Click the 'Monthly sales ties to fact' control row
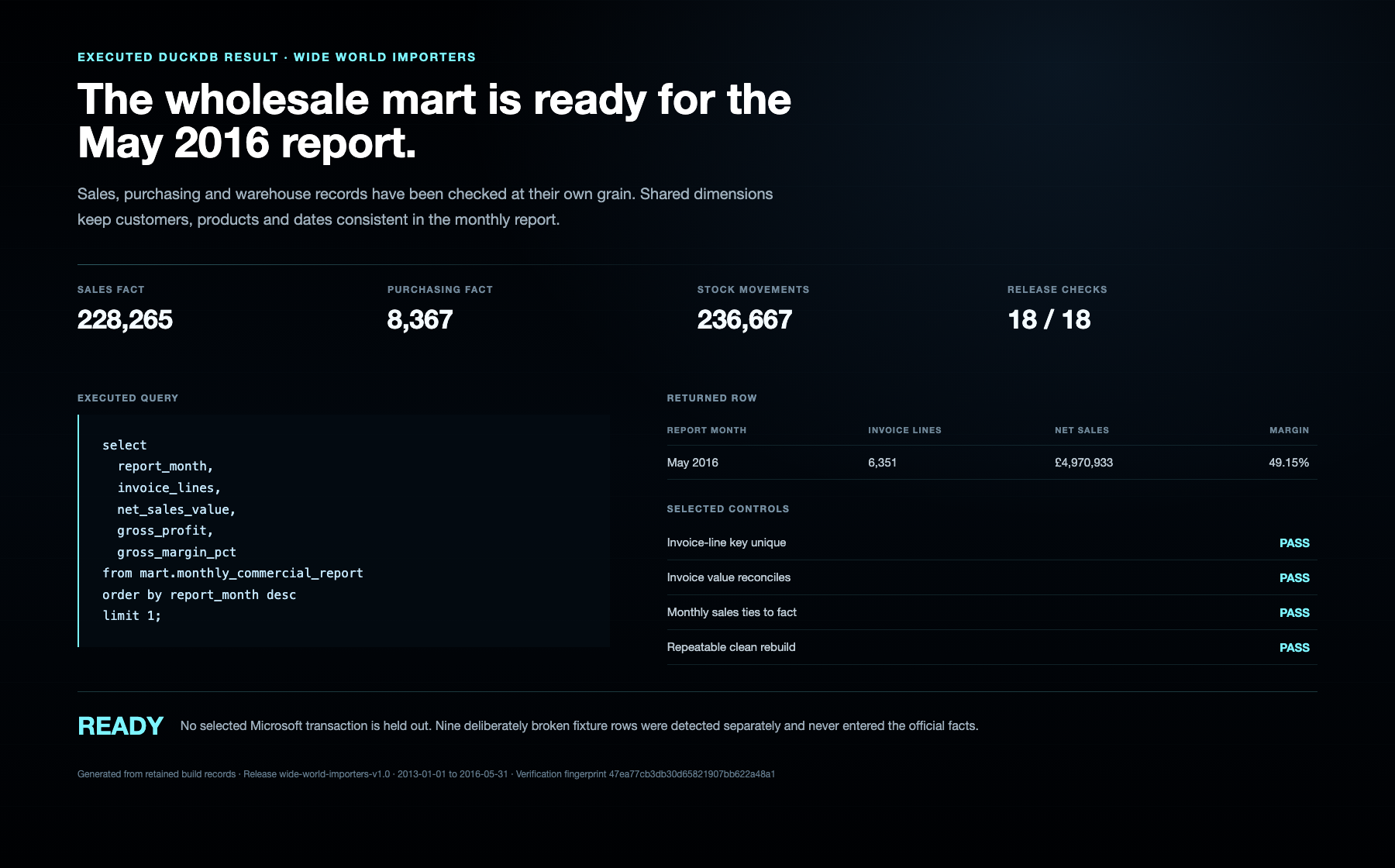Screen dimensions: 1395x868 (992, 612)
